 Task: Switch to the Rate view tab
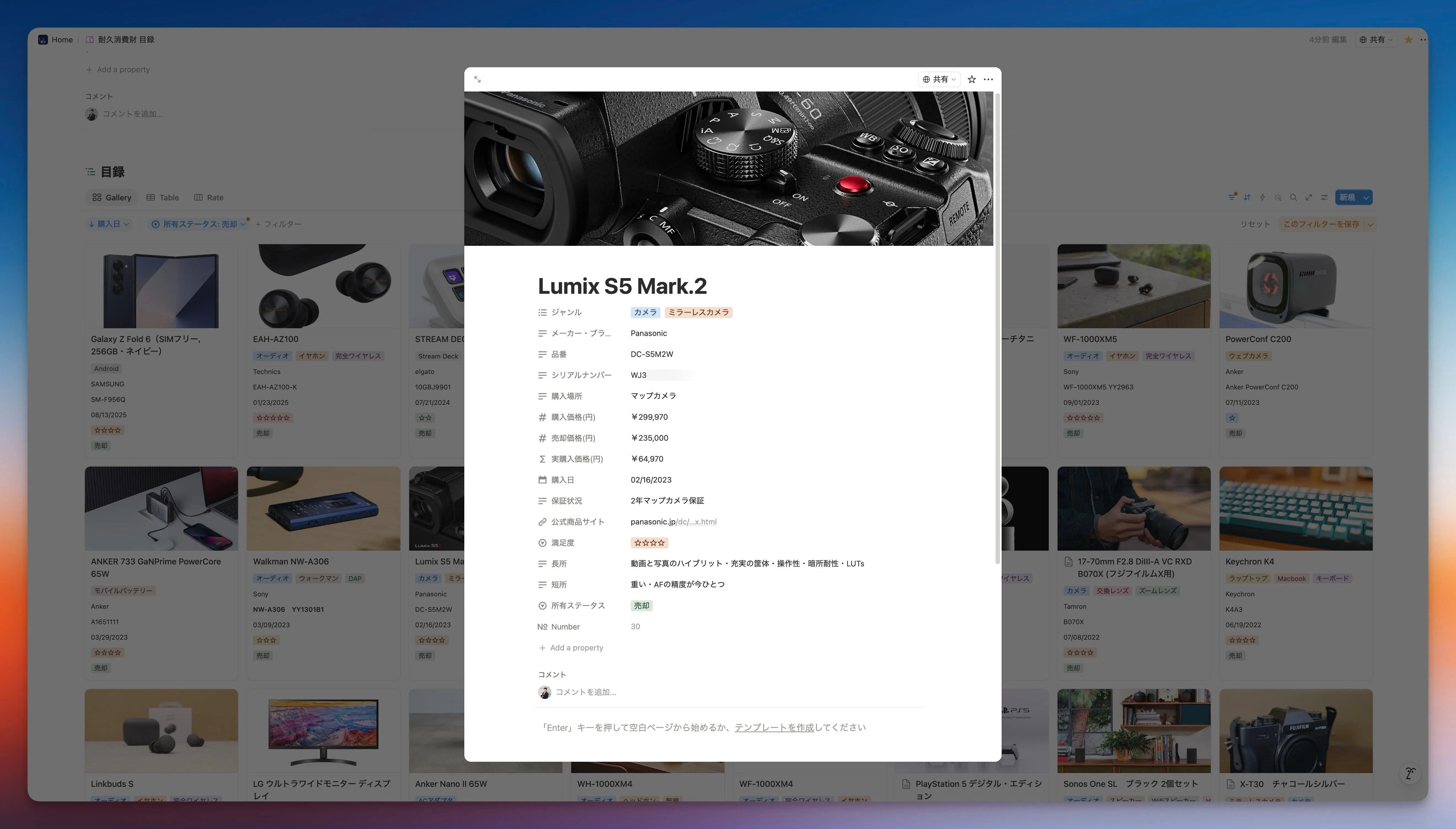coord(209,197)
